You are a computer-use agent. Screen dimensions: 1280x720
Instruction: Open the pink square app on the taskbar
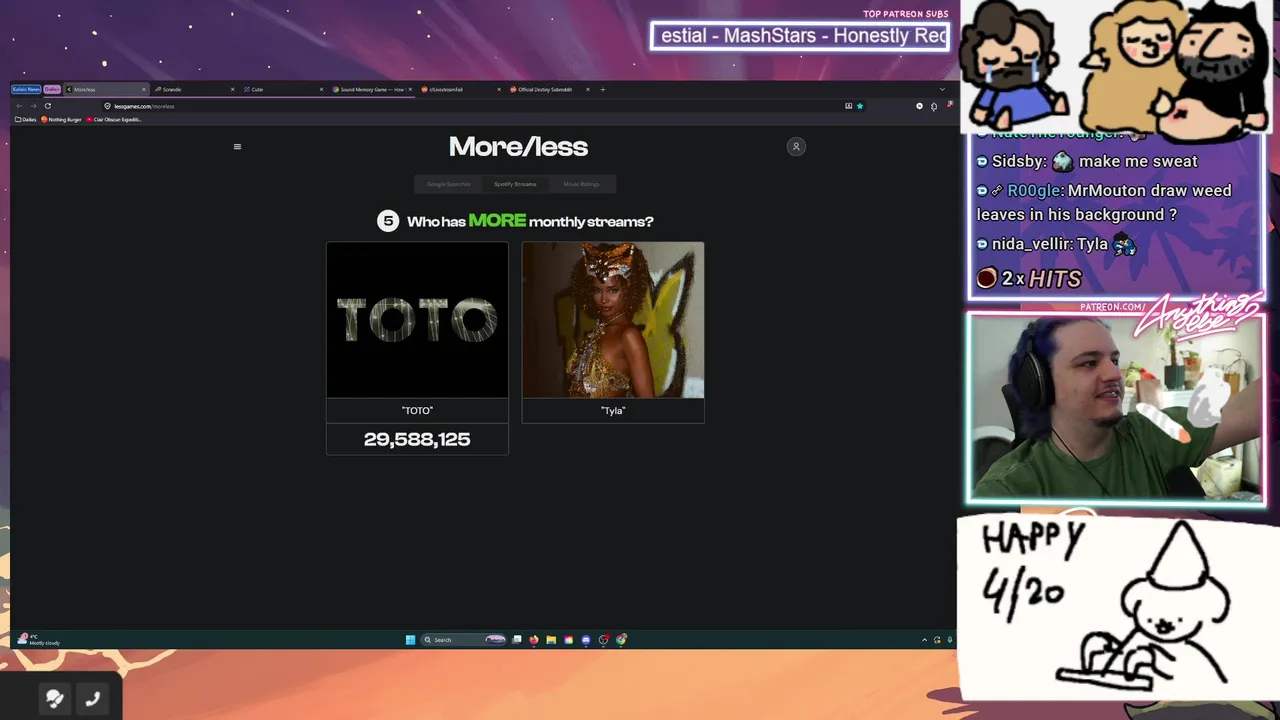568,640
